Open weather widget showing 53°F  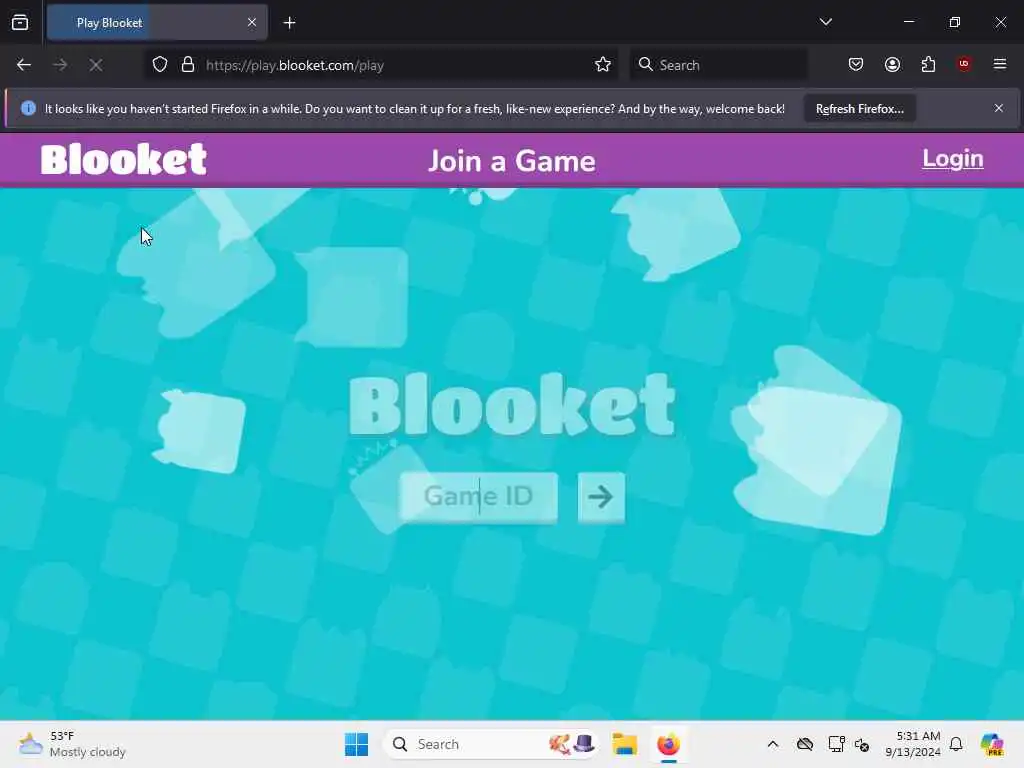72,744
